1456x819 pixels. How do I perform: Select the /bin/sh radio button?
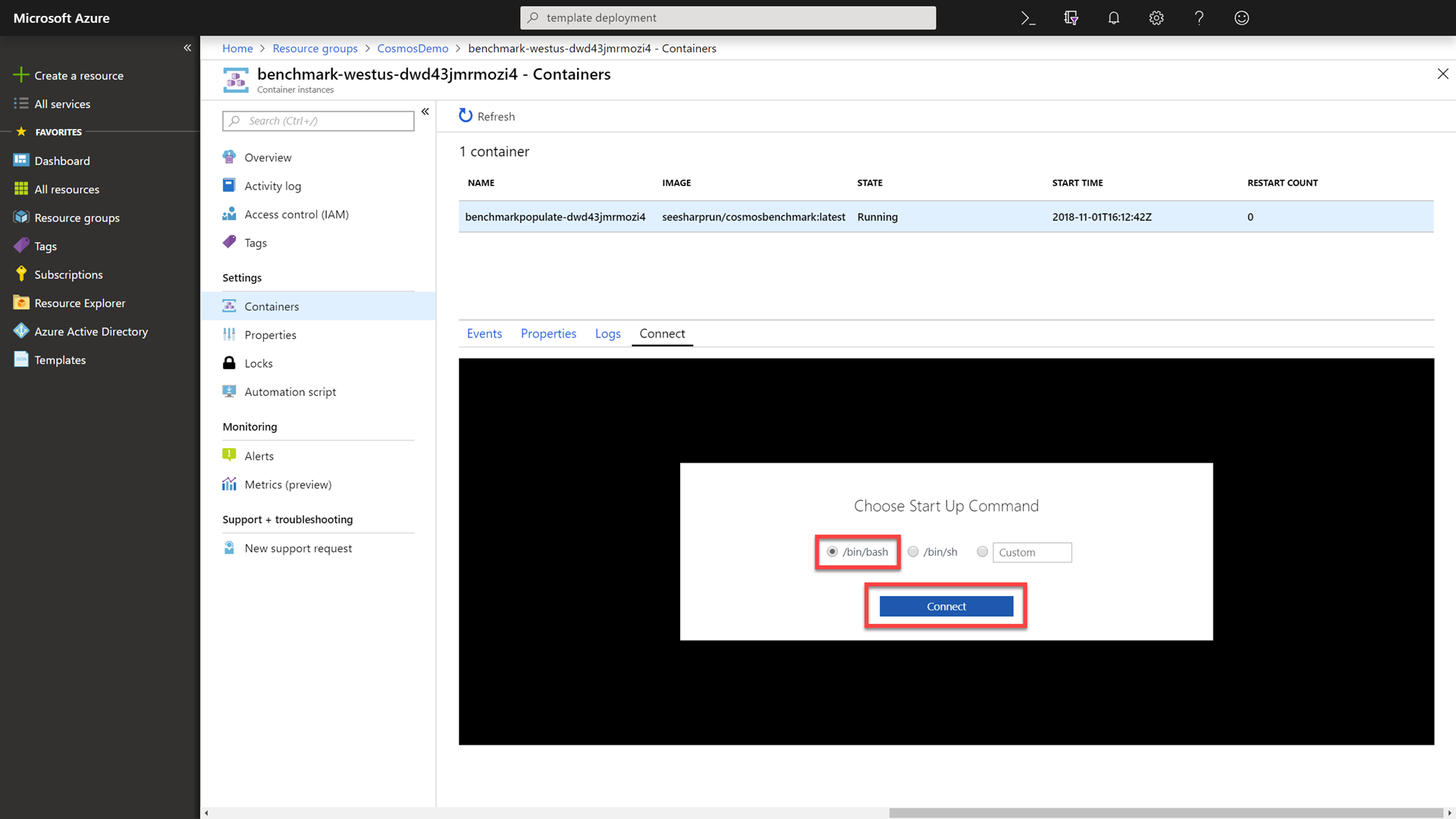[914, 552]
